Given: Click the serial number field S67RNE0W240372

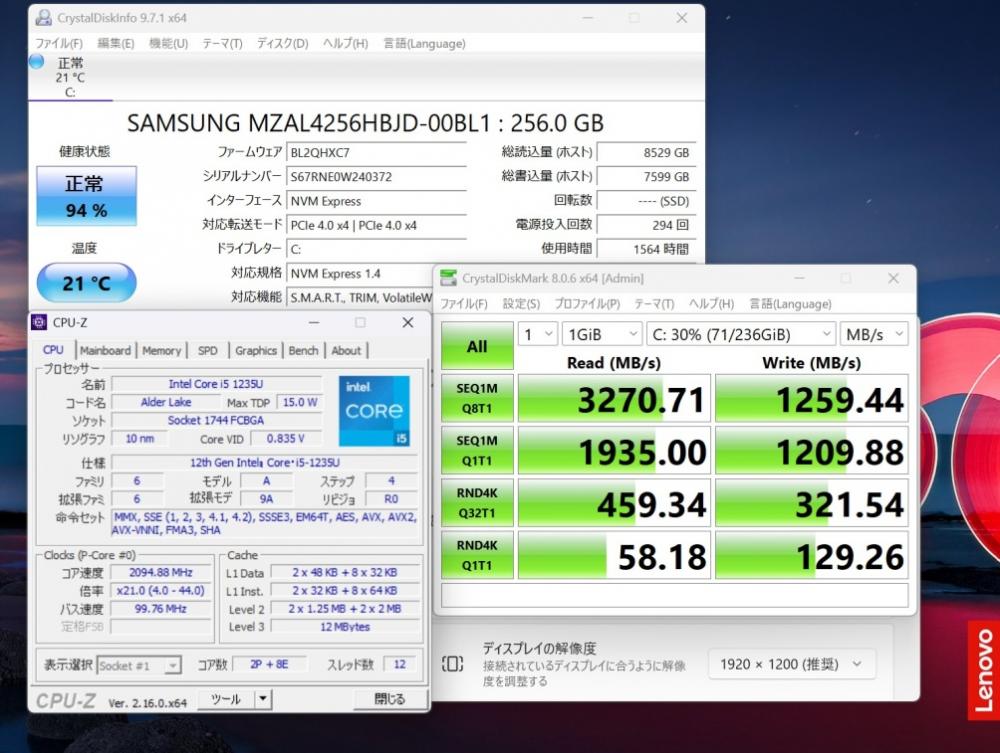Looking at the screenshot, I should coord(376,177).
